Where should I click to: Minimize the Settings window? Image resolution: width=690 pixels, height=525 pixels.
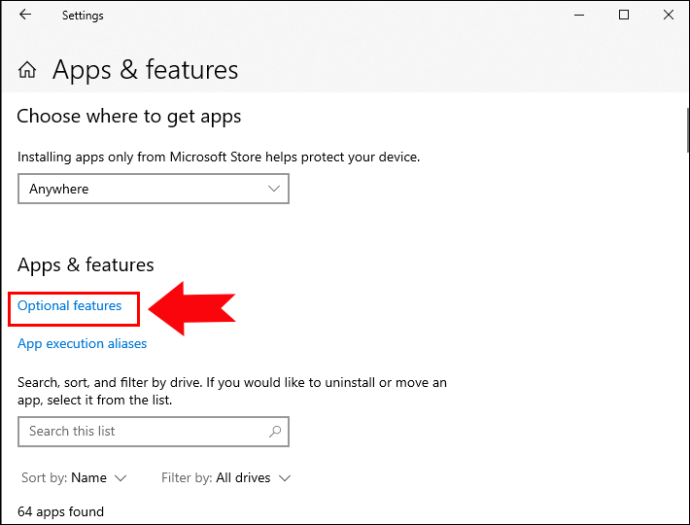point(579,15)
